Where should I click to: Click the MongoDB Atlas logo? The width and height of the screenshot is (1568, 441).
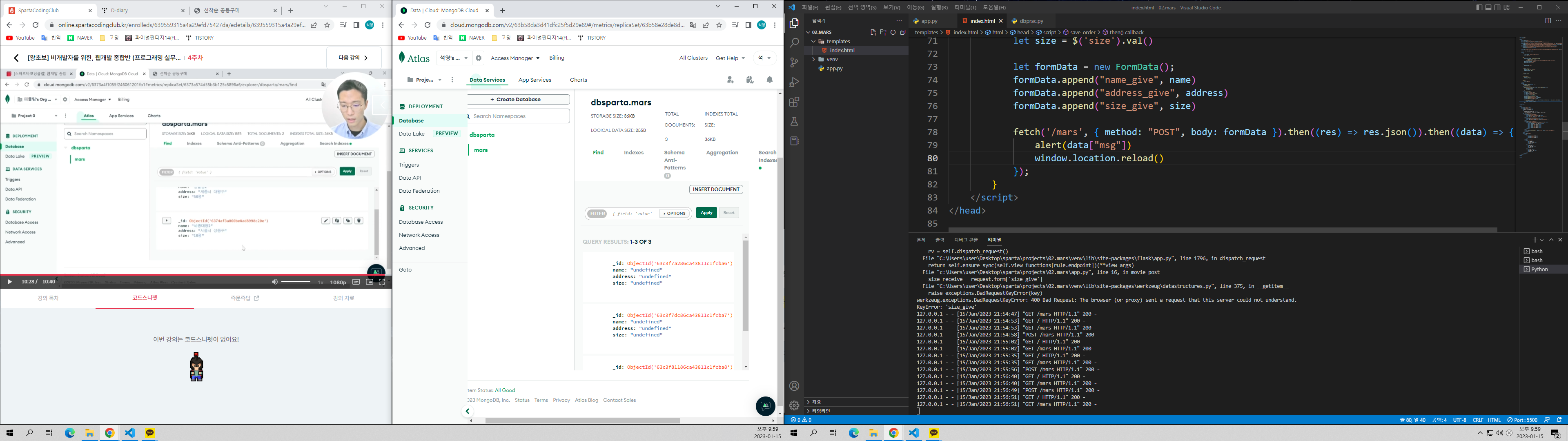414,58
